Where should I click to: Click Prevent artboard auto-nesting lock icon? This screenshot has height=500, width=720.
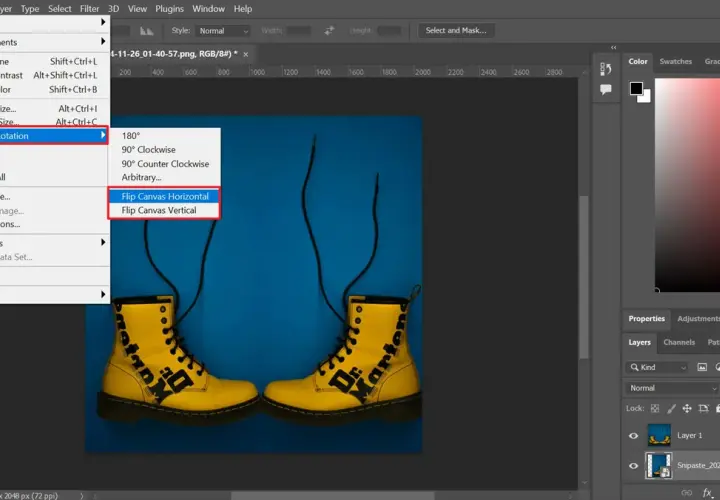[x=703, y=408]
